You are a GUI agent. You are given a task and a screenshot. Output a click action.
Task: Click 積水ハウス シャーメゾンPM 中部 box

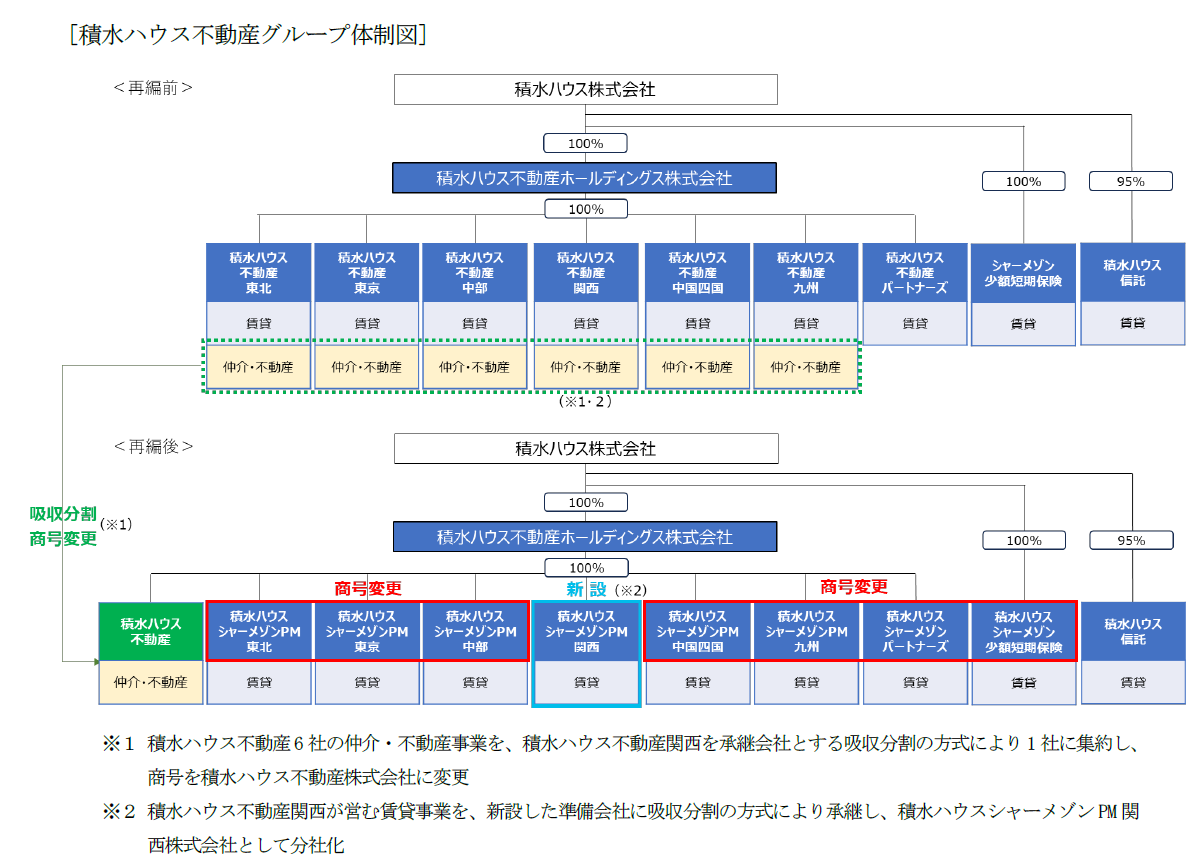pyautogui.click(x=475, y=632)
